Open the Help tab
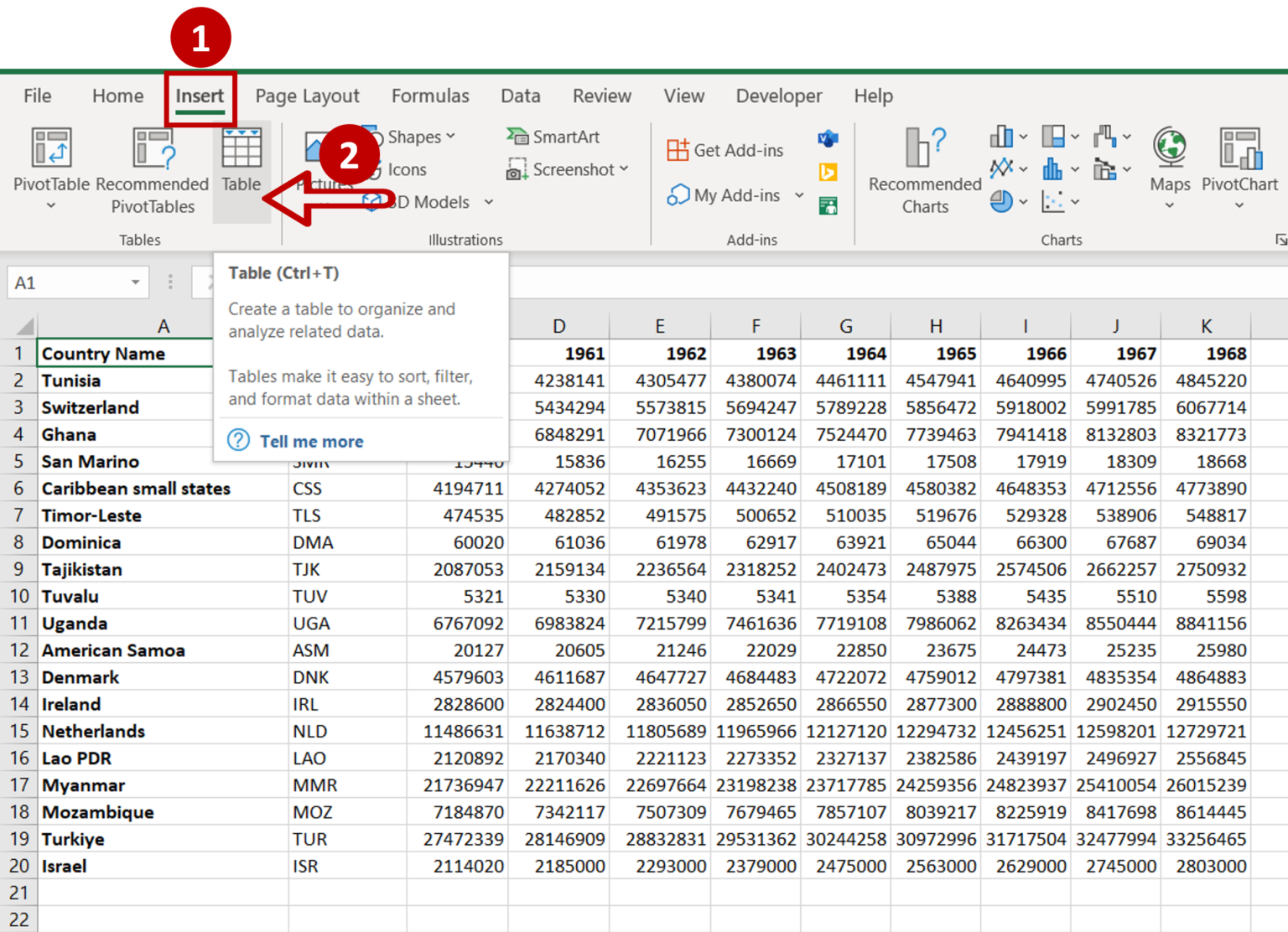The width and height of the screenshot is (1288, 932). 873,96
